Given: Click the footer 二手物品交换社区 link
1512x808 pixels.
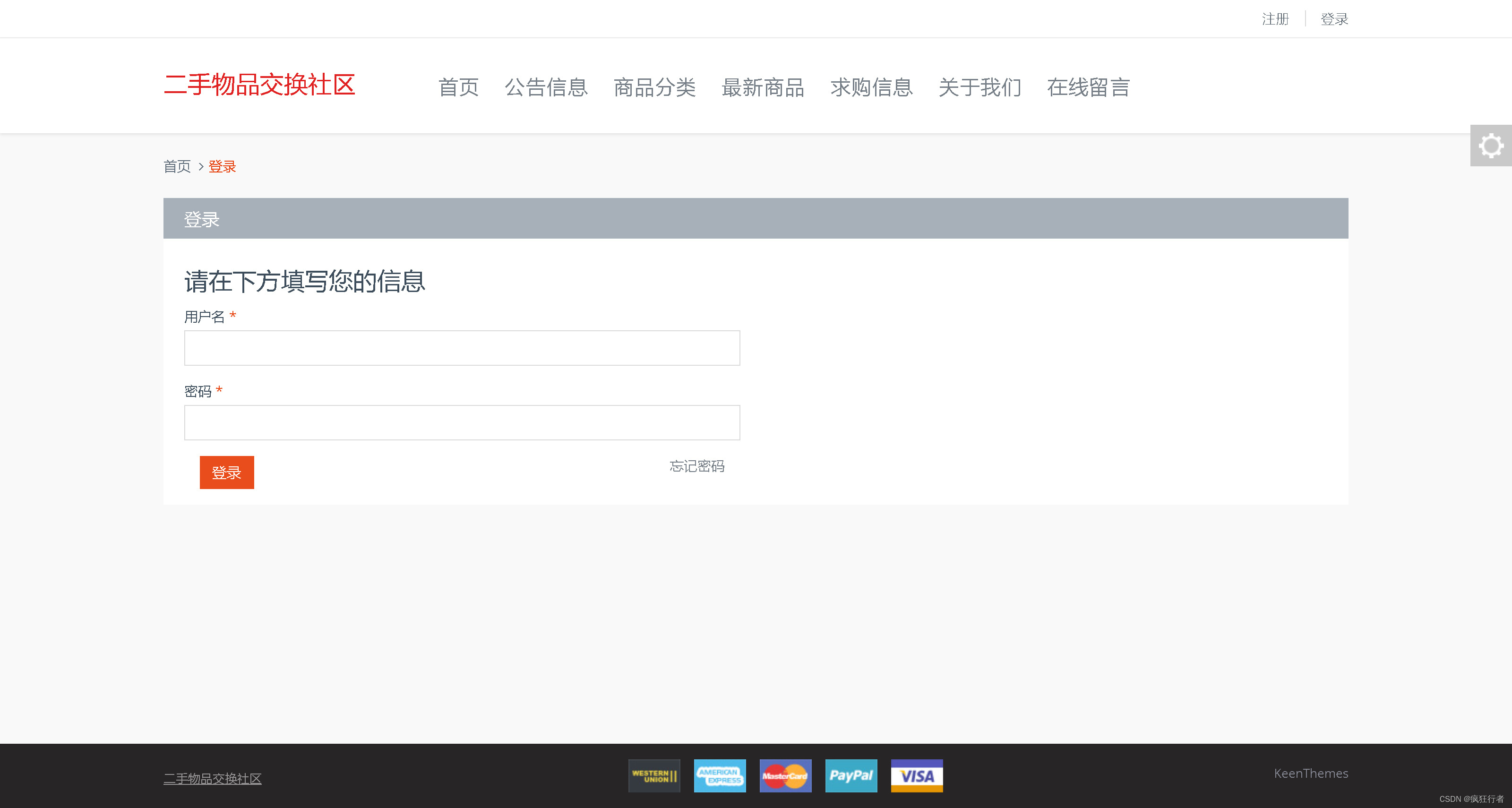Looking at the screenshot, I should (213, 779).
